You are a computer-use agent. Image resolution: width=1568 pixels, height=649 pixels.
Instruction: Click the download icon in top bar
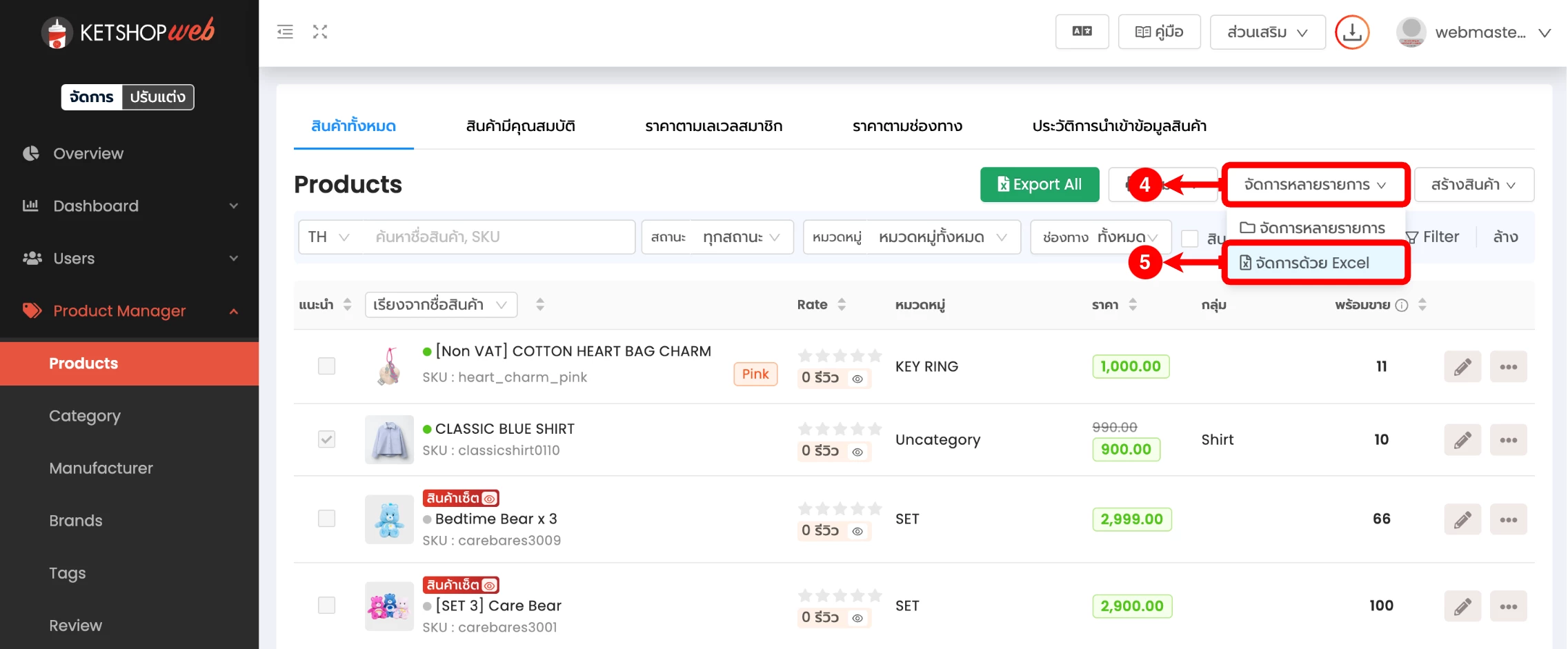click(x=1351, y=32)
